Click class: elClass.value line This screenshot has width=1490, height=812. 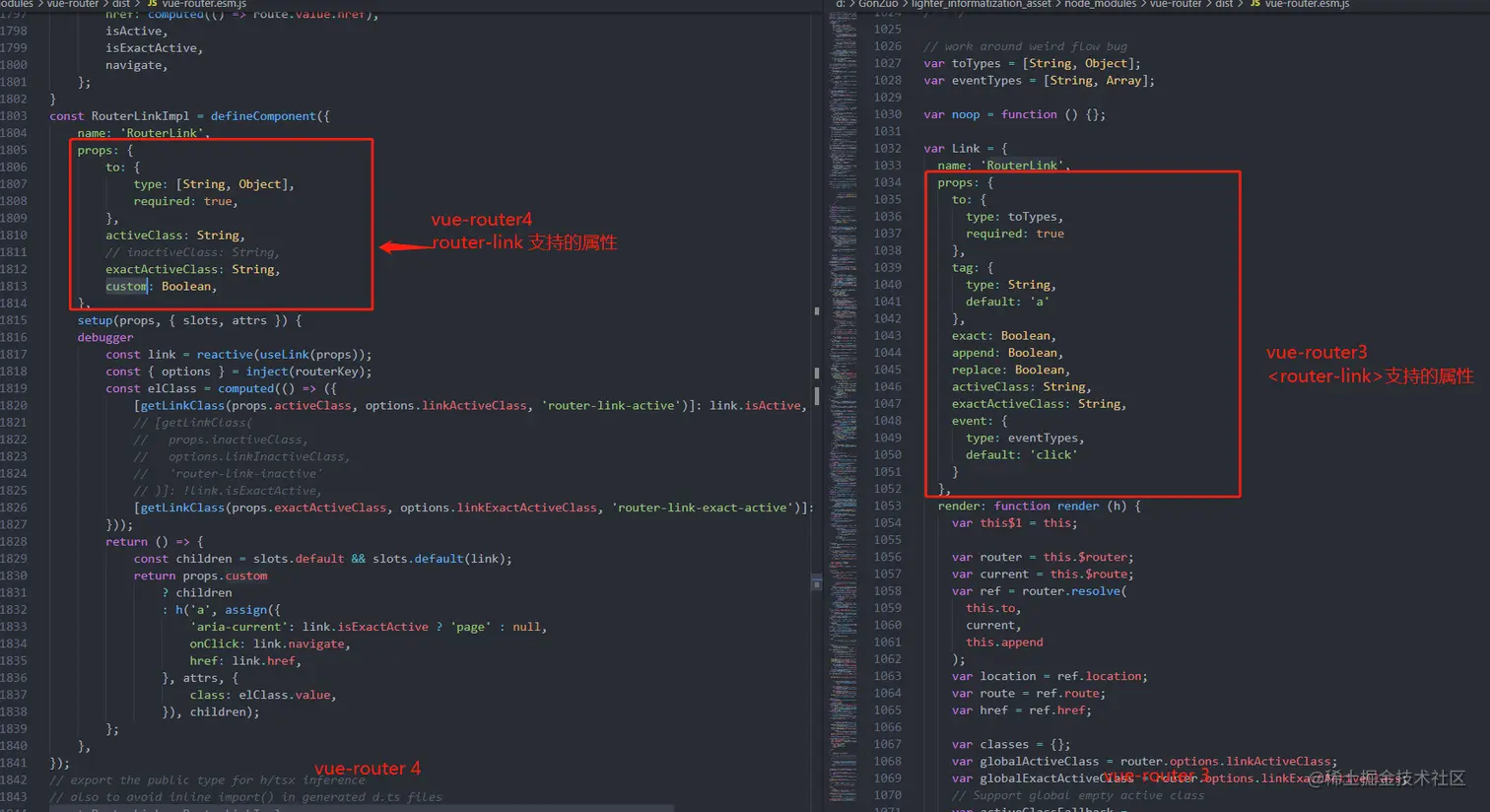coord(263,695)
